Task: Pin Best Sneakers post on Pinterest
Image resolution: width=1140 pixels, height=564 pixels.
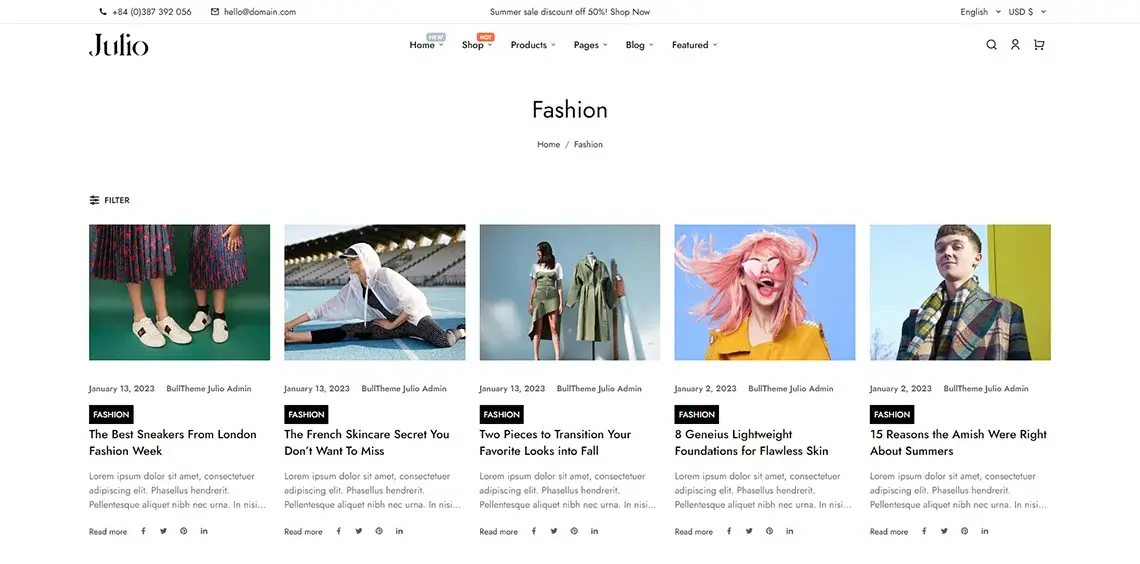Action: [x=184, y=531]
